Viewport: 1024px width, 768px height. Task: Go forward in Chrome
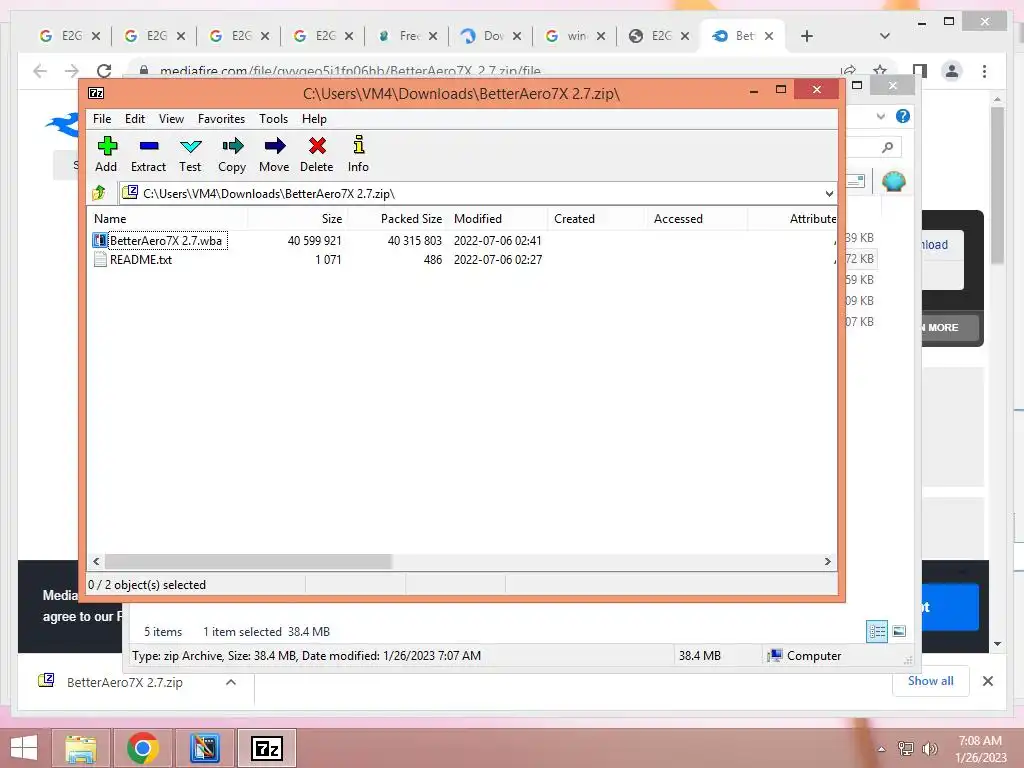coord(72,71)
